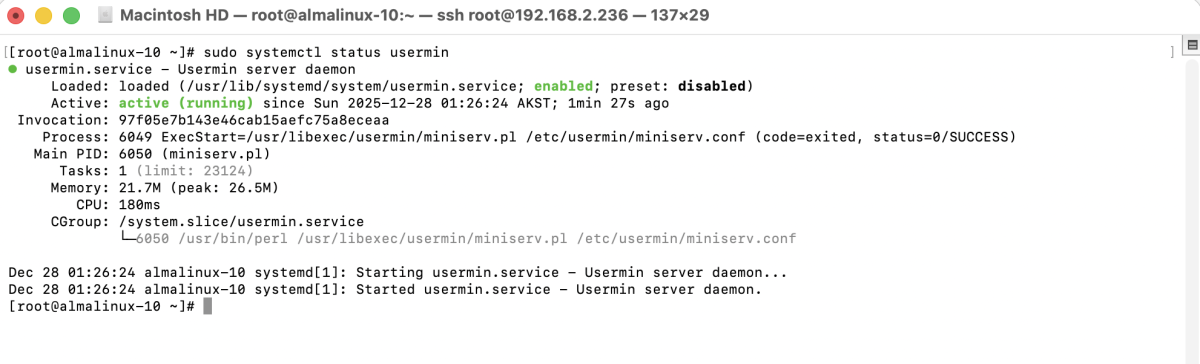Click the 'active (running)' status text

[186, 102]
